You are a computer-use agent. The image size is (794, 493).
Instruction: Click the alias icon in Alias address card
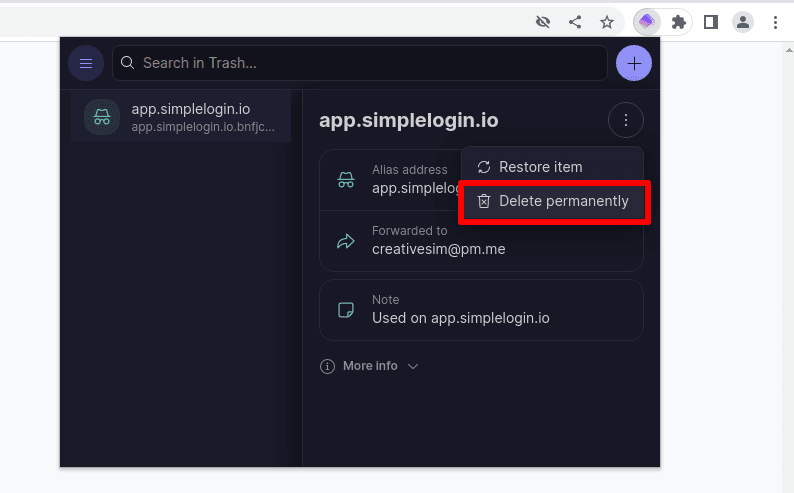click(x=346, y=180)
